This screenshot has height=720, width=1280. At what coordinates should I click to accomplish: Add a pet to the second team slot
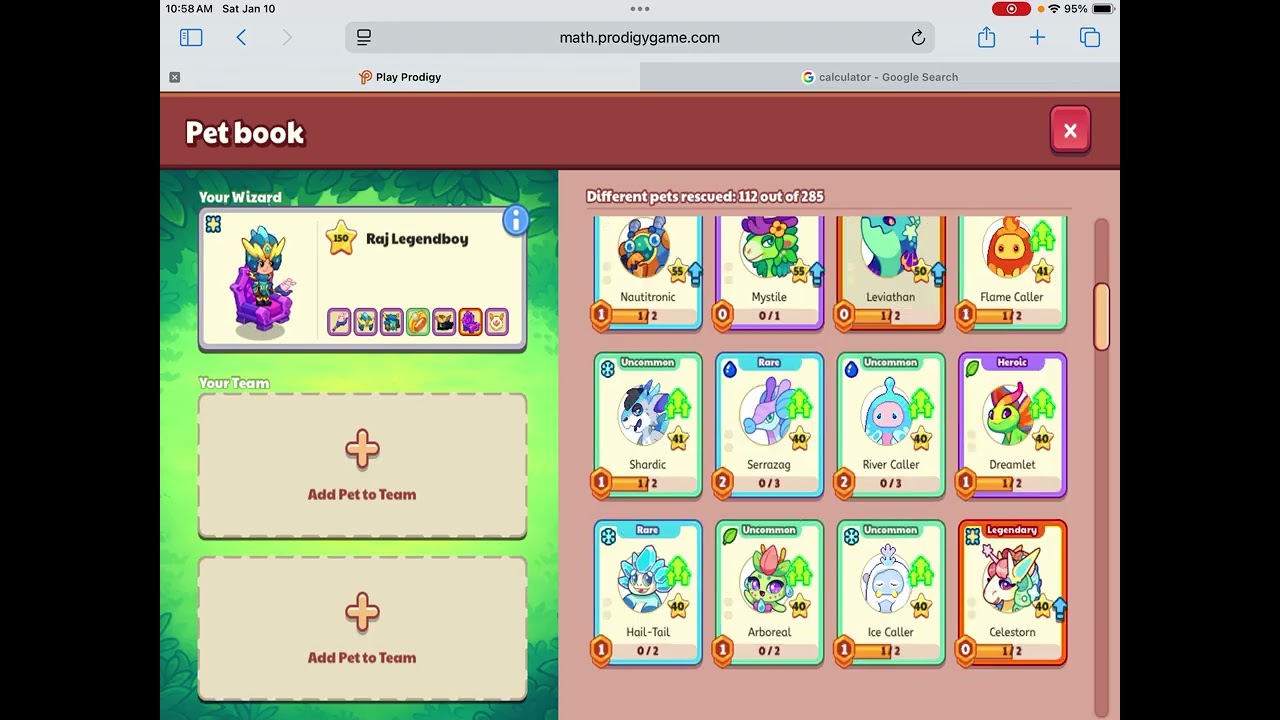coord(362,628)
